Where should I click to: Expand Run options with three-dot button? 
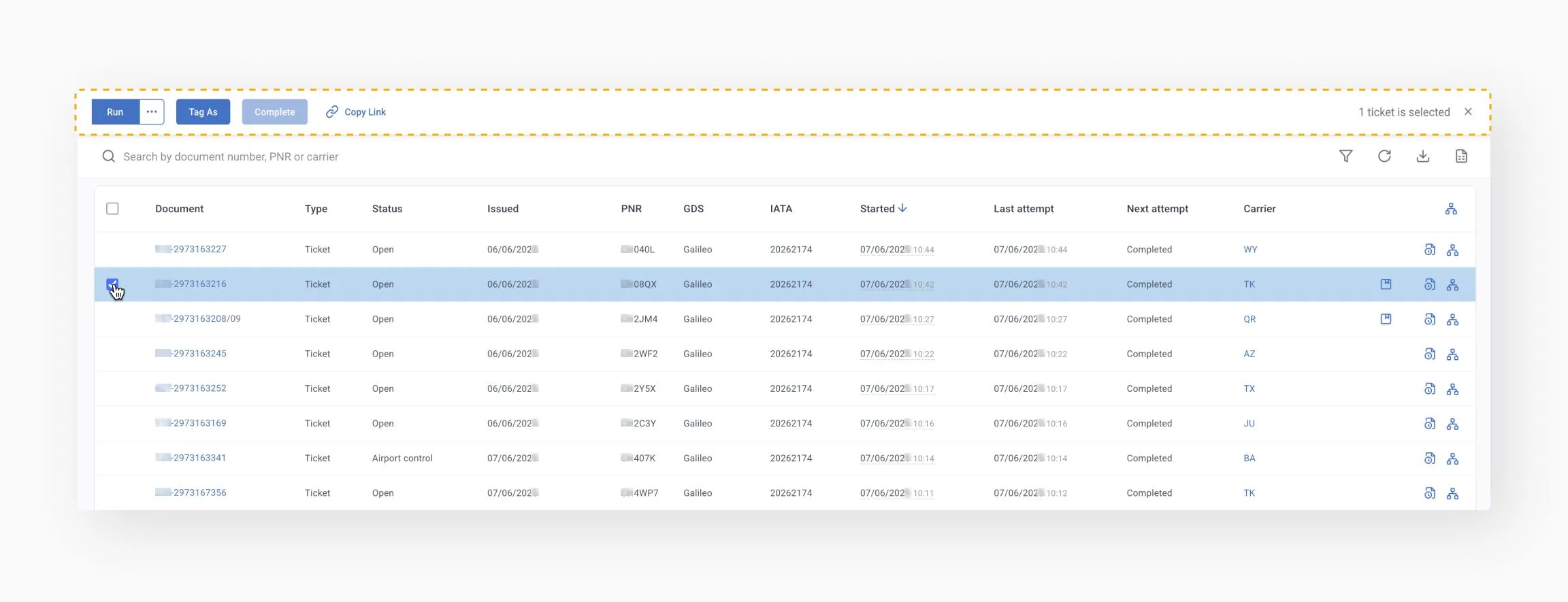click(x=152, y=112)
